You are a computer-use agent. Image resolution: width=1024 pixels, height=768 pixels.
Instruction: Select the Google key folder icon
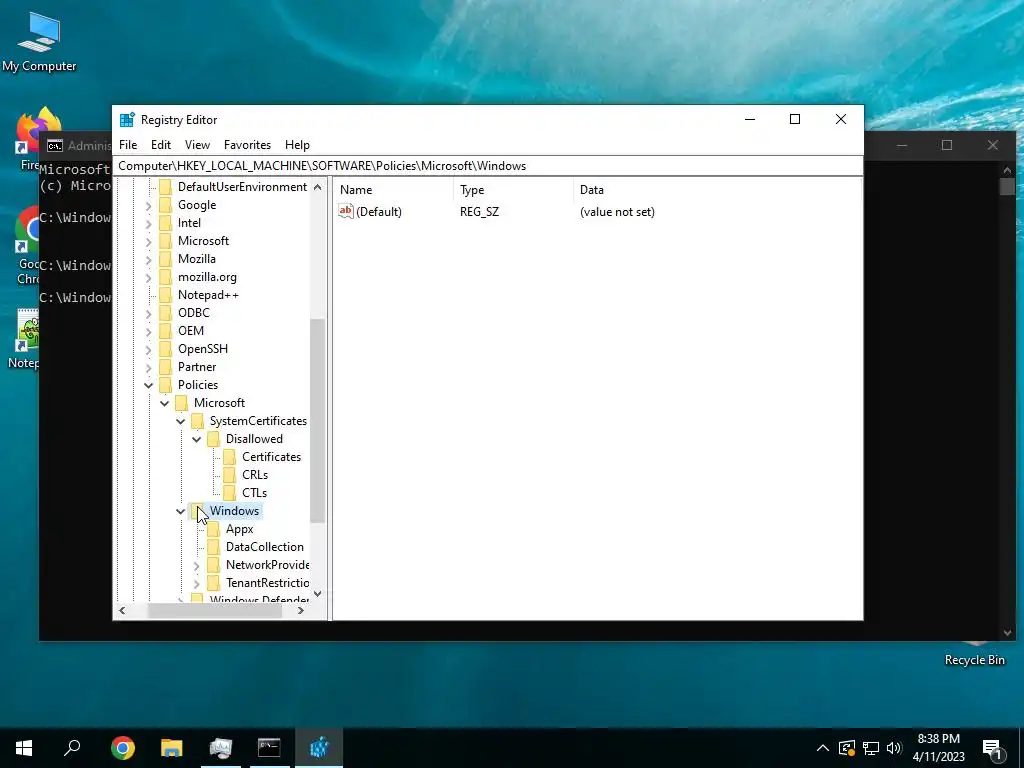(x=166, y=205)
